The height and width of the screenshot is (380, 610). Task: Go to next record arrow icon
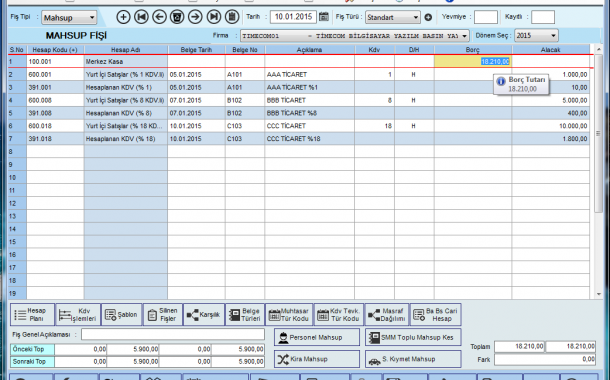[195, 17]
